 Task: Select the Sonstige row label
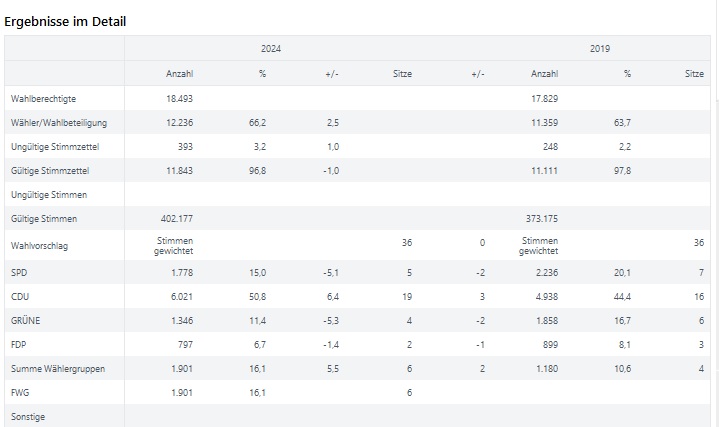(x=28, y=417)
